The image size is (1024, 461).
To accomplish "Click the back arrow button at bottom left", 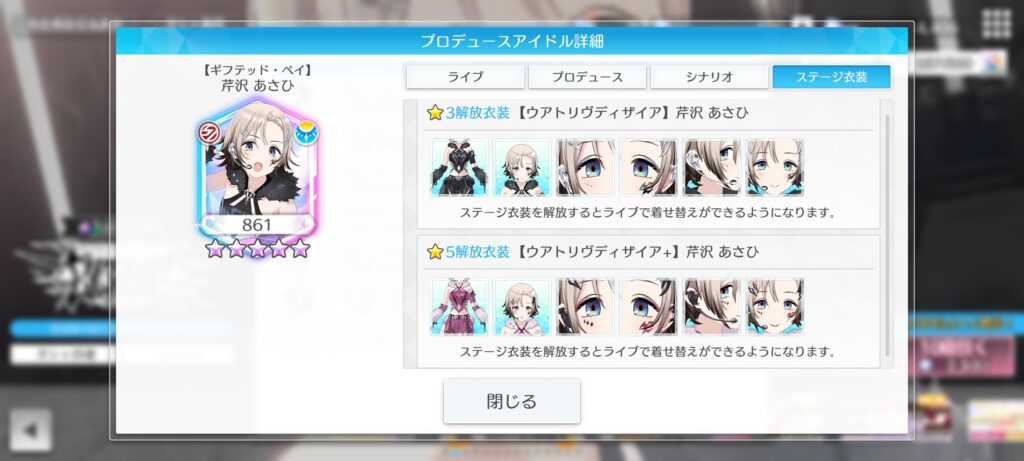I will point(31,430).
